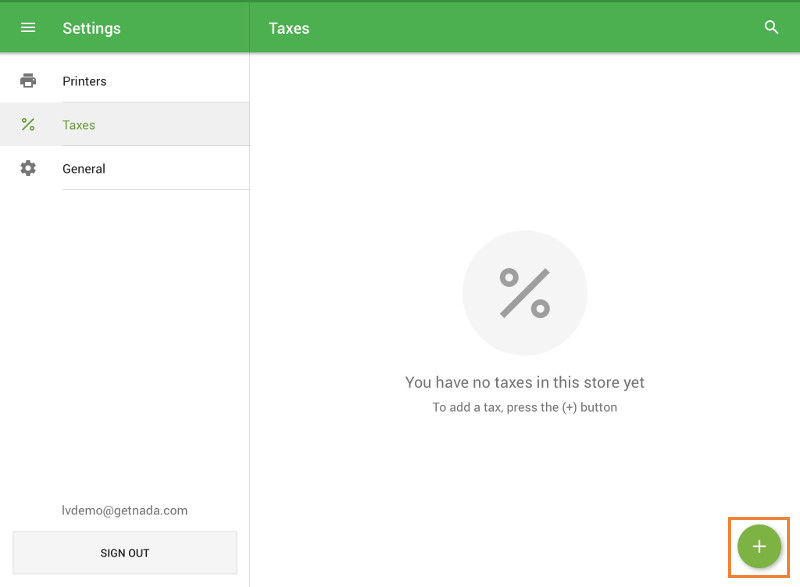Select the highlighted Taxes sidebar row
Screen dimensions: 800x587
125,124
